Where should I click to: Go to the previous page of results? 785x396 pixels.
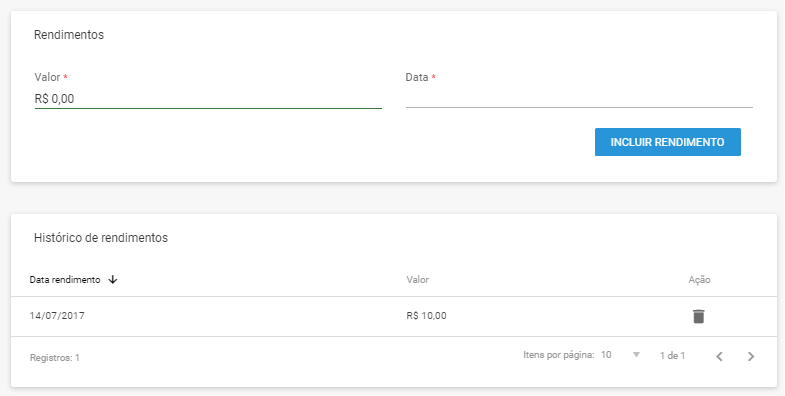[x=719, y=356]
